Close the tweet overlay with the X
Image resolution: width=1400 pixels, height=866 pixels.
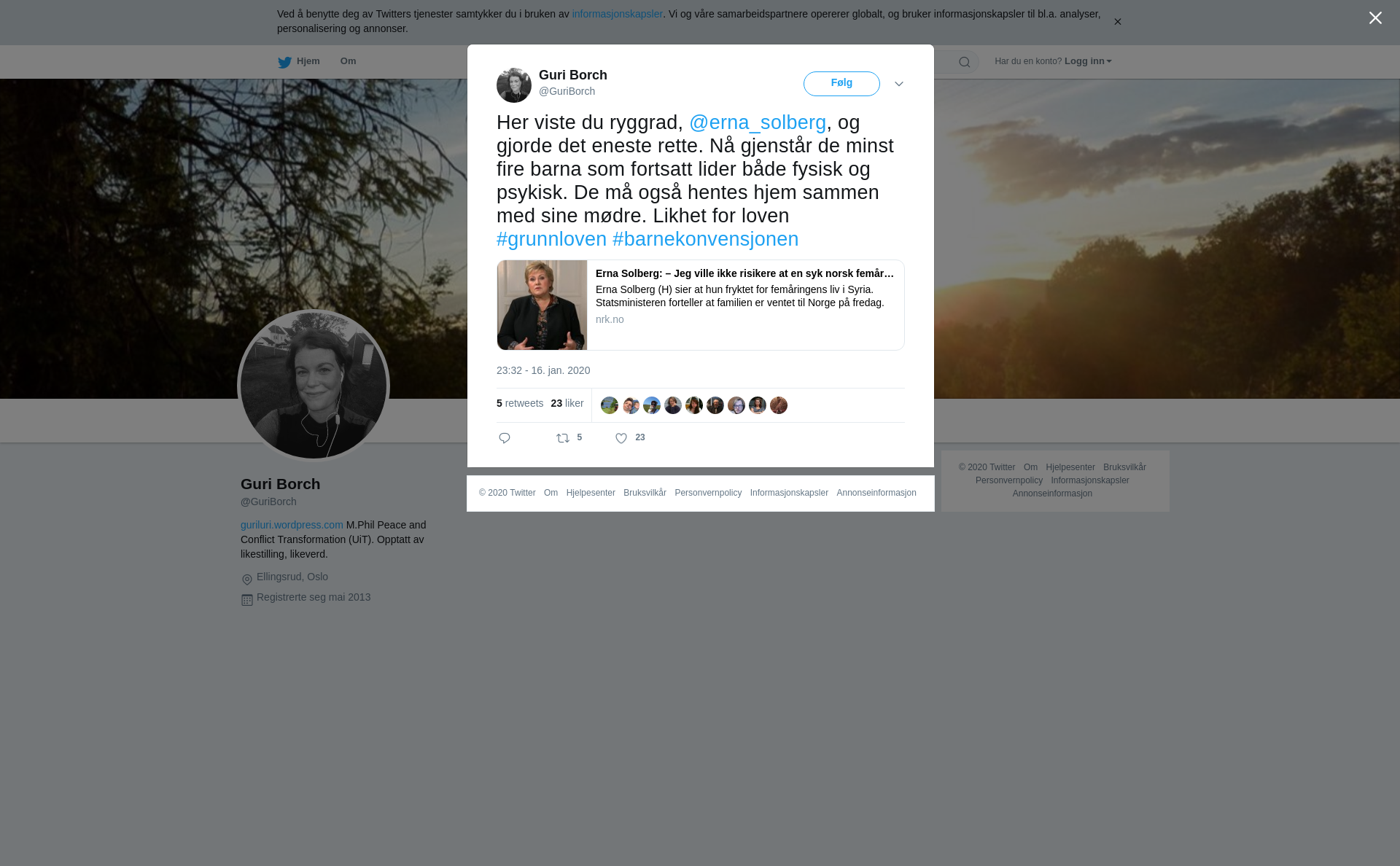pos(1375,18)
